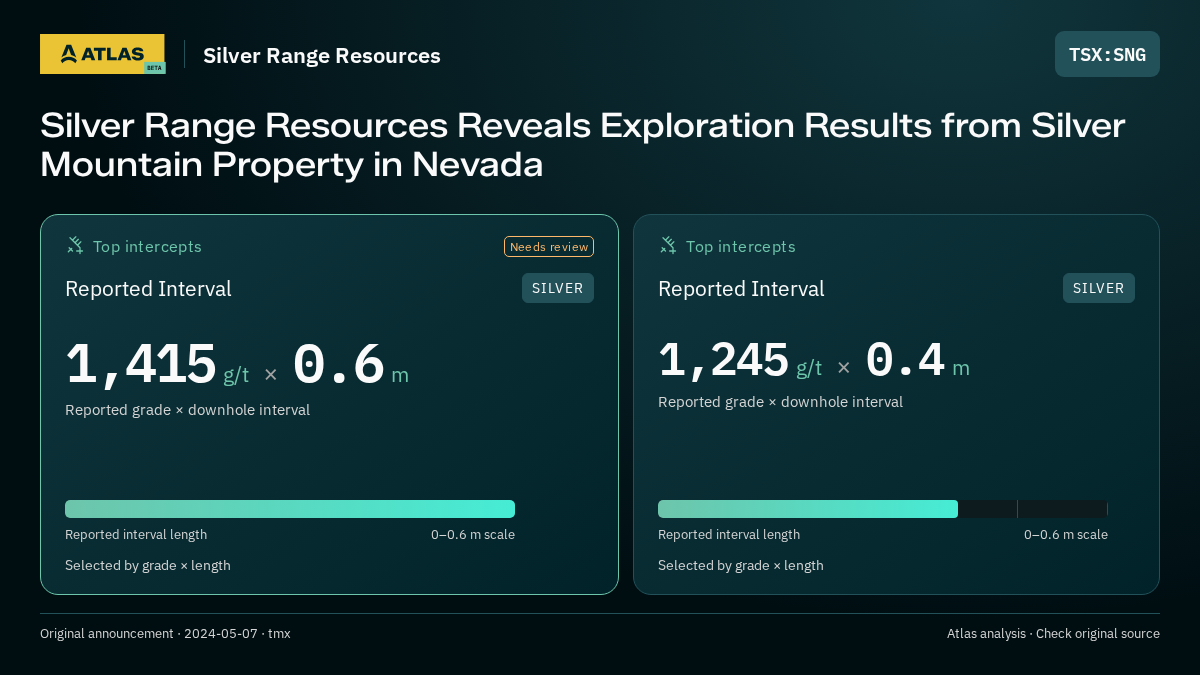The image size is (1200, 675).
Task: Select the SILVER tag on the 1,245 g/t card
Action: [1099, 288]
